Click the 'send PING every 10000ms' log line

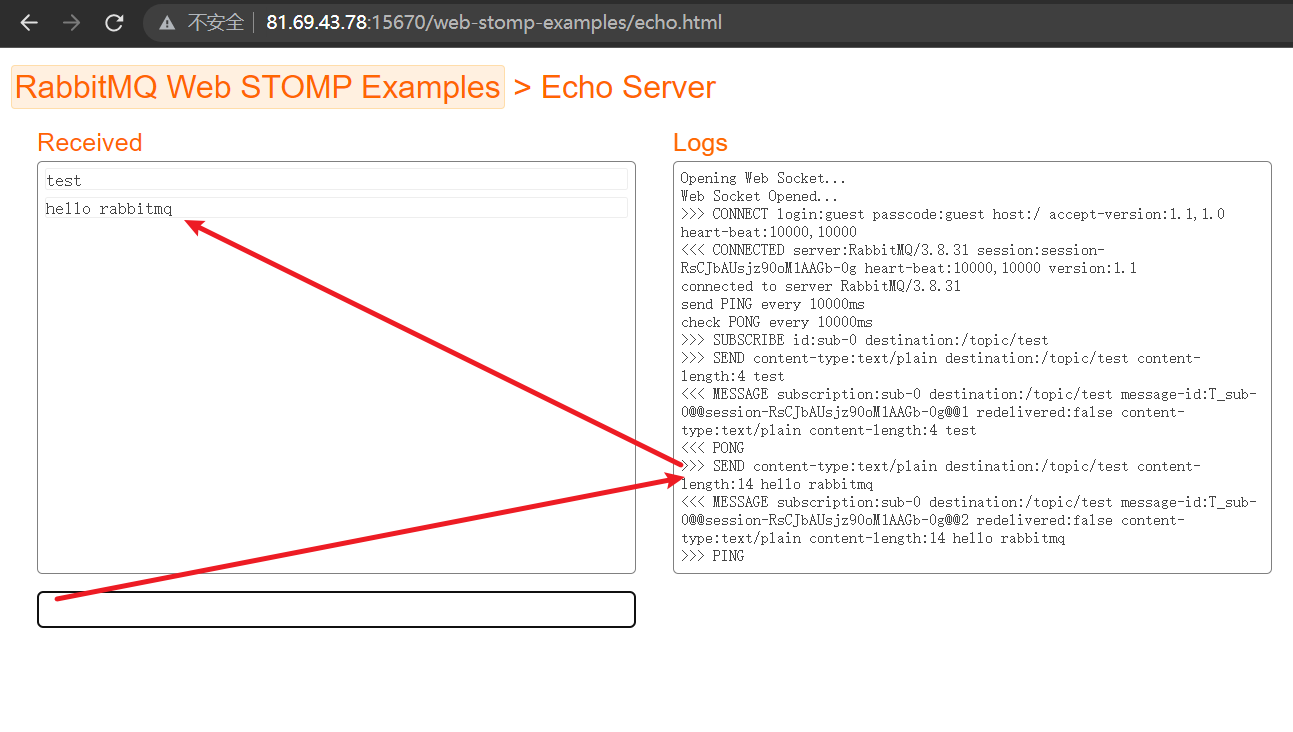(772, 304)
